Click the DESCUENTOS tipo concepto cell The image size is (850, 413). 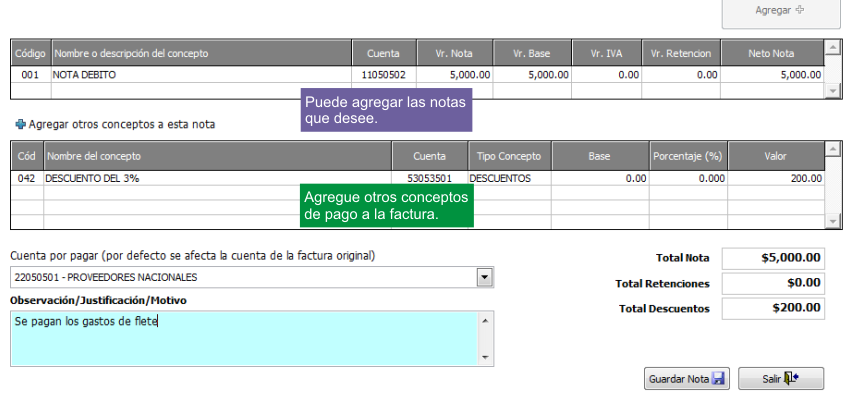[510, 178]
